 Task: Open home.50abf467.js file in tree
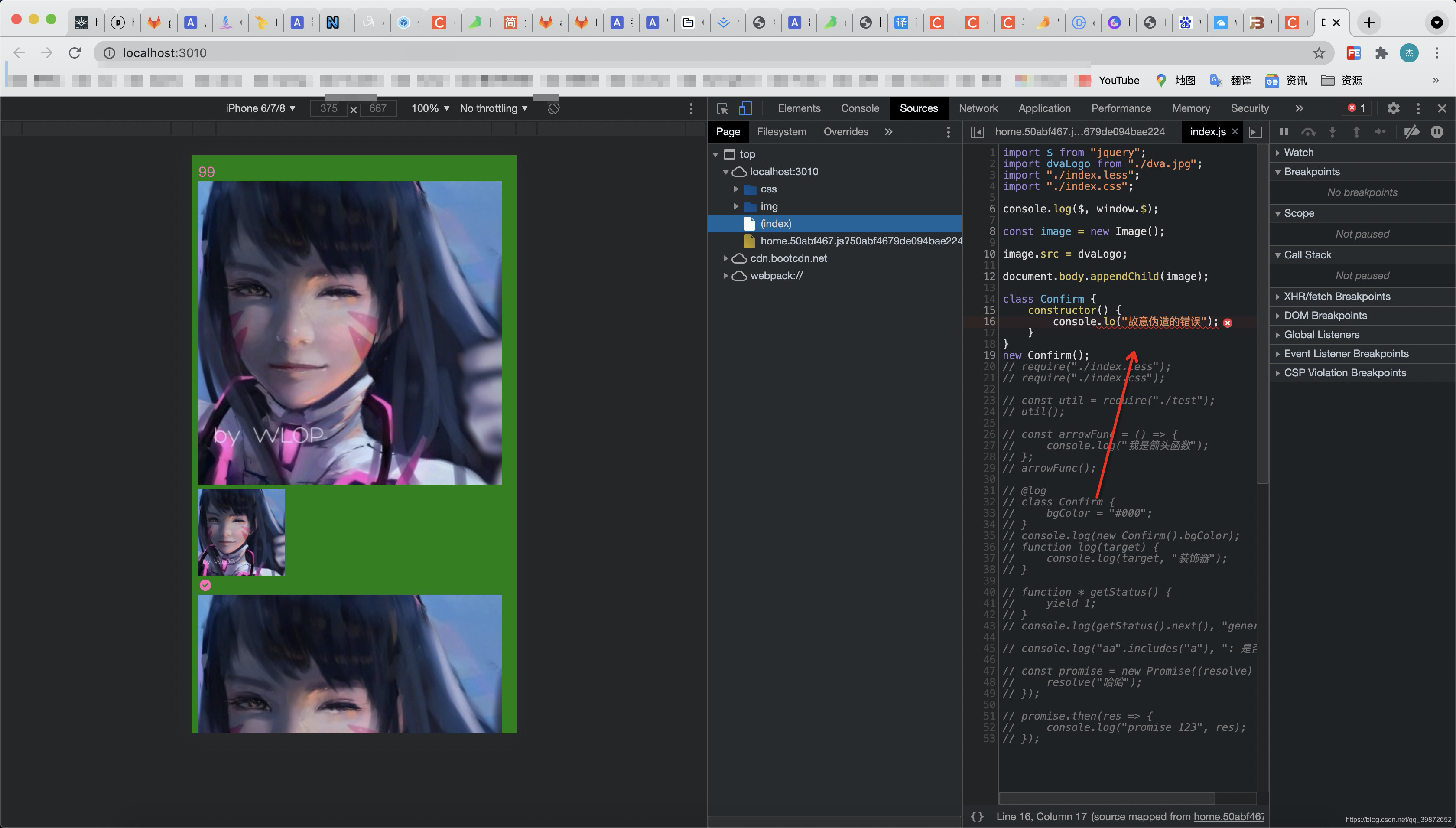[x=835, y=241]
